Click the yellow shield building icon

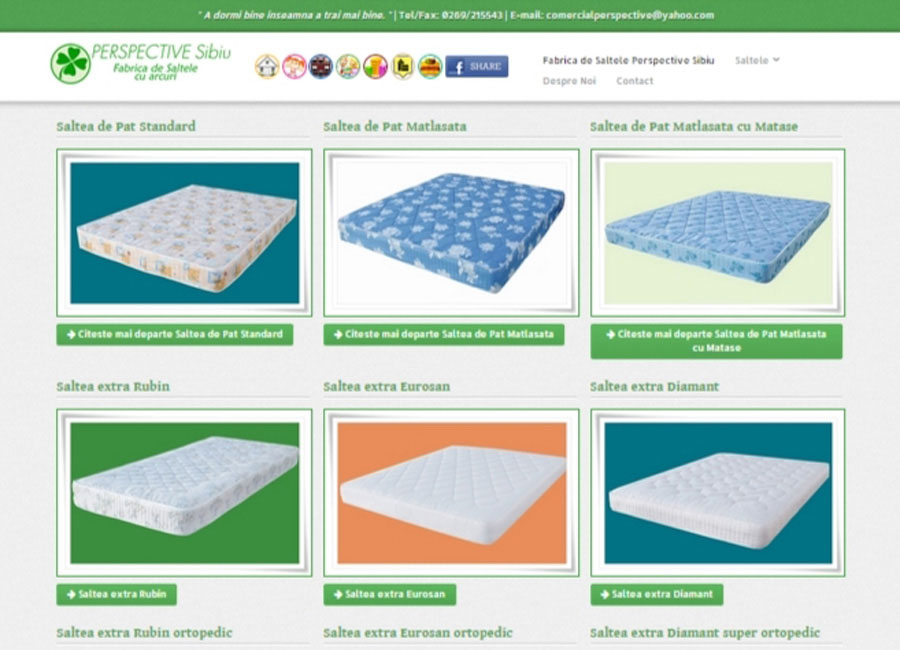click(403, 67)
